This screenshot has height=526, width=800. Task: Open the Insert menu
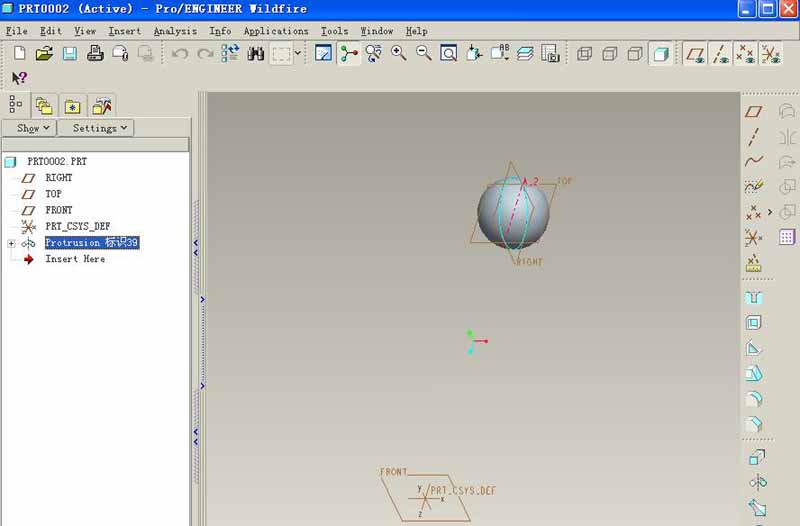point(124,31)
